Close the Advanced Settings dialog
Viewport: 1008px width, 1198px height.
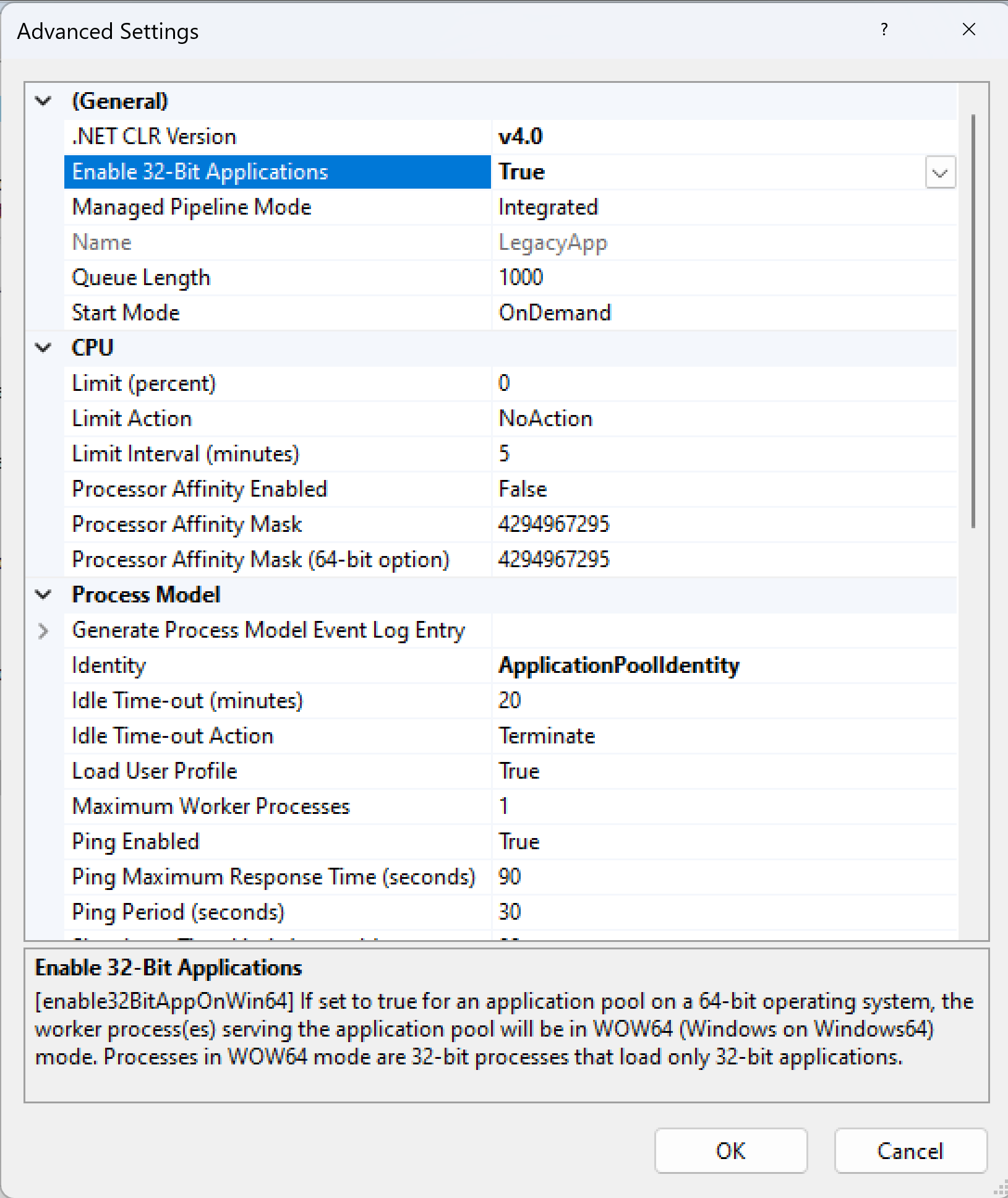click(969, 30)
